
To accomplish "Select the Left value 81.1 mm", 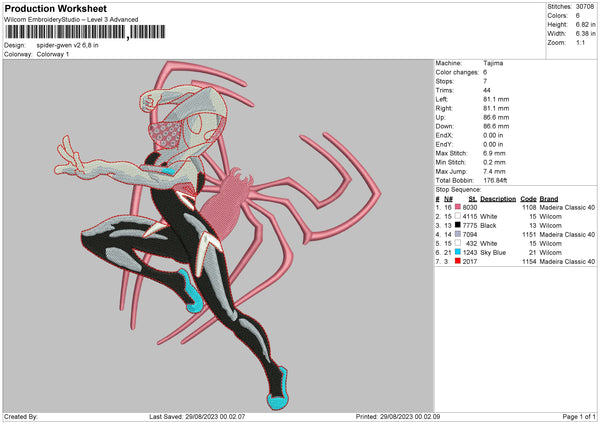I will tap(496, 99).
